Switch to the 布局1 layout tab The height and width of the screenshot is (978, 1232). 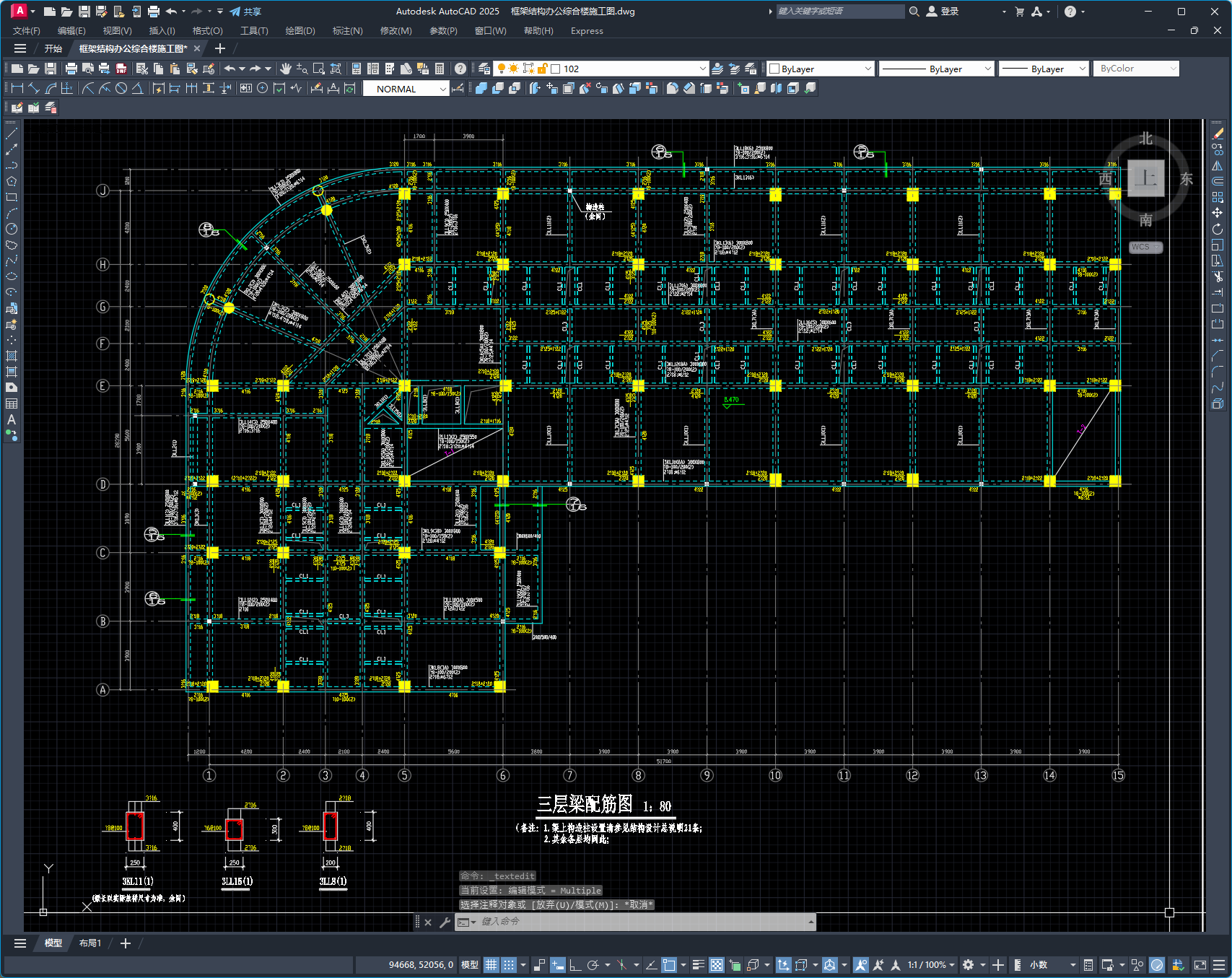click(x=90, y=943)
